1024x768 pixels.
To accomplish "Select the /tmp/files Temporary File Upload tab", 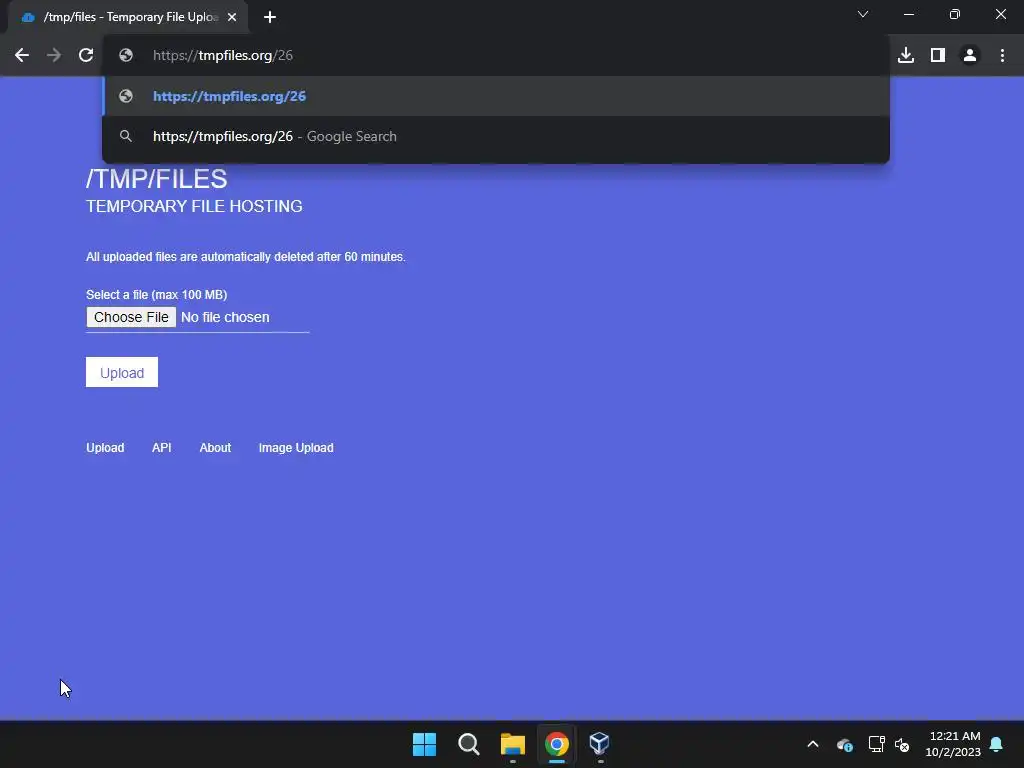I will point(127,17).
